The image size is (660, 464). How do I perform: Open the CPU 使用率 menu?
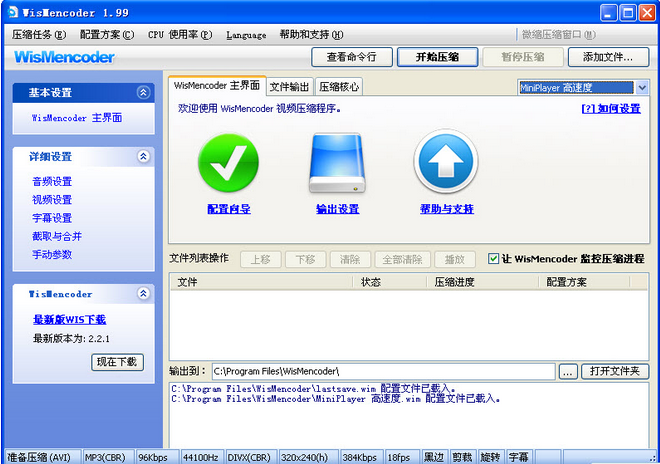click(x=180, y=35)
